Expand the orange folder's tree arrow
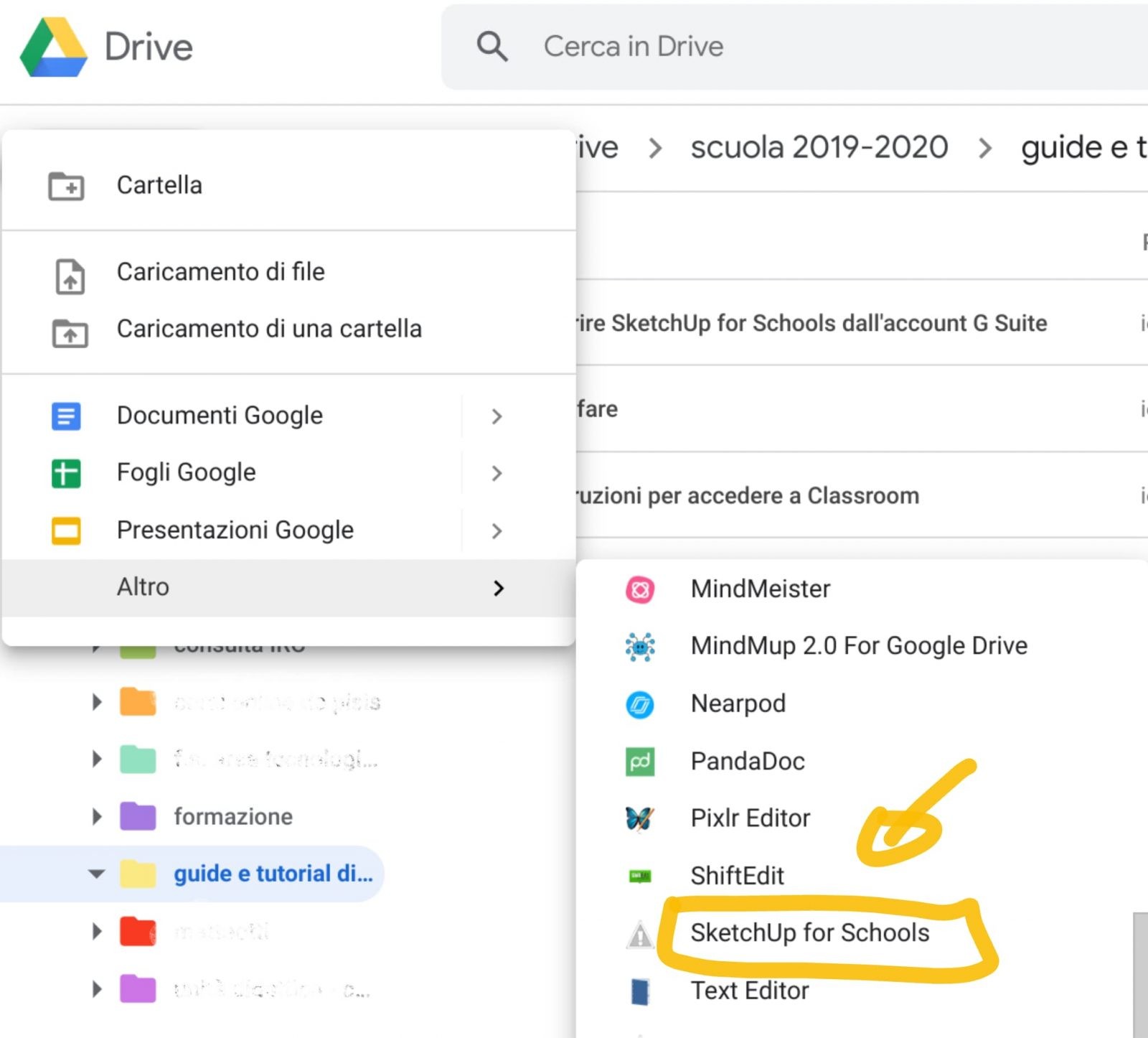The height and width of the screenshot is (1038, 1148). coord(97,701)
